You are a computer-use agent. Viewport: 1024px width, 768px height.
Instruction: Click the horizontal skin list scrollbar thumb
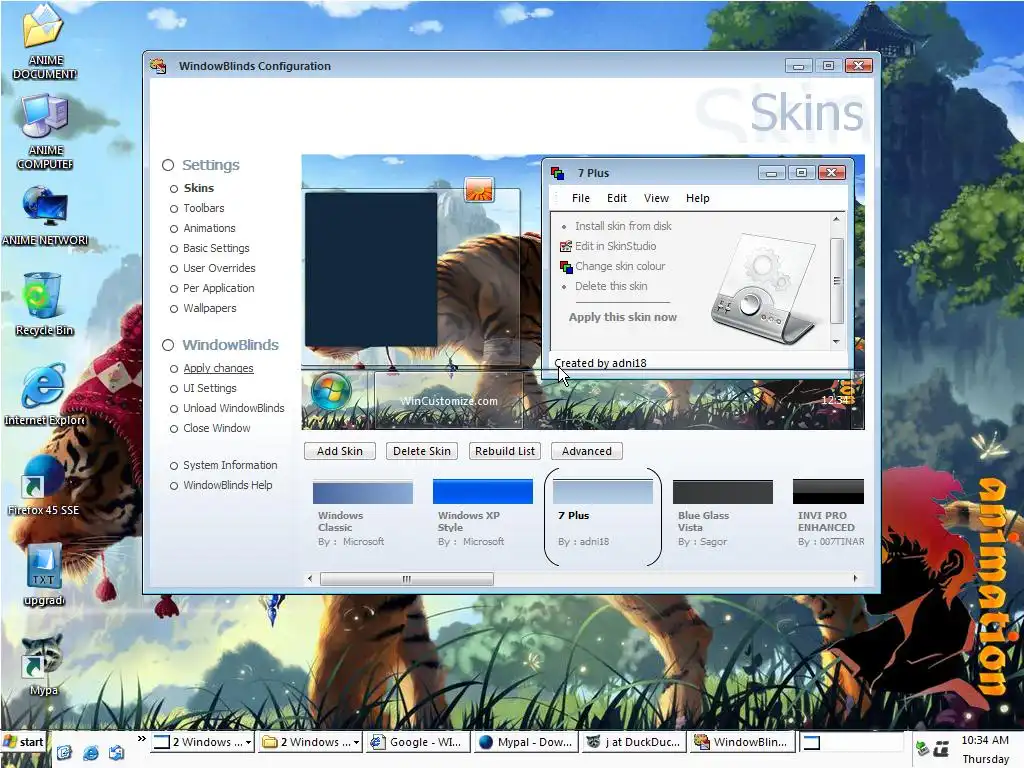tap(406, 579)
